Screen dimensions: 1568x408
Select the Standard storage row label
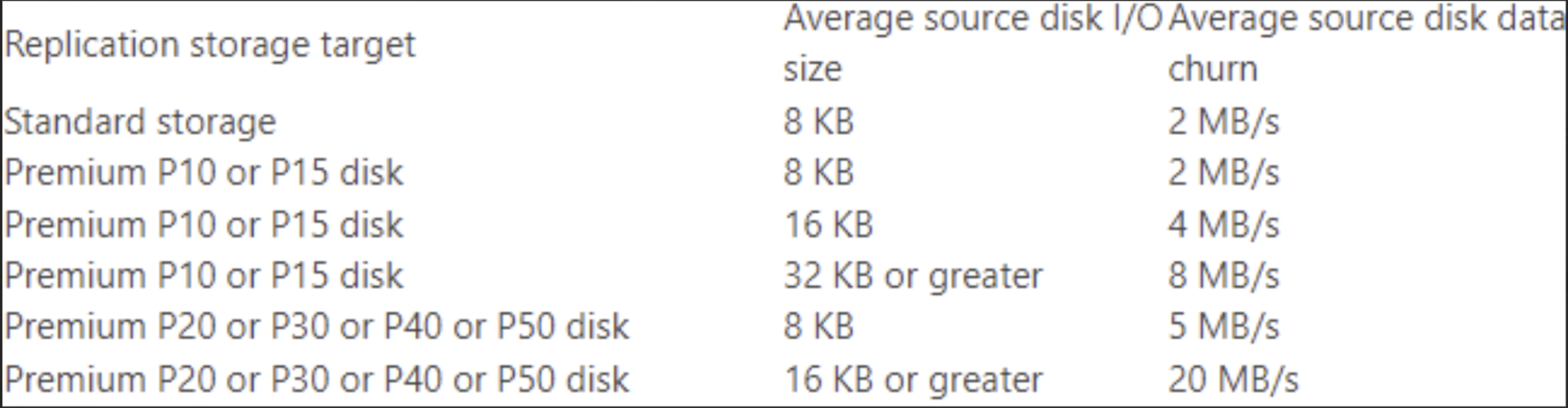(140, 123)
